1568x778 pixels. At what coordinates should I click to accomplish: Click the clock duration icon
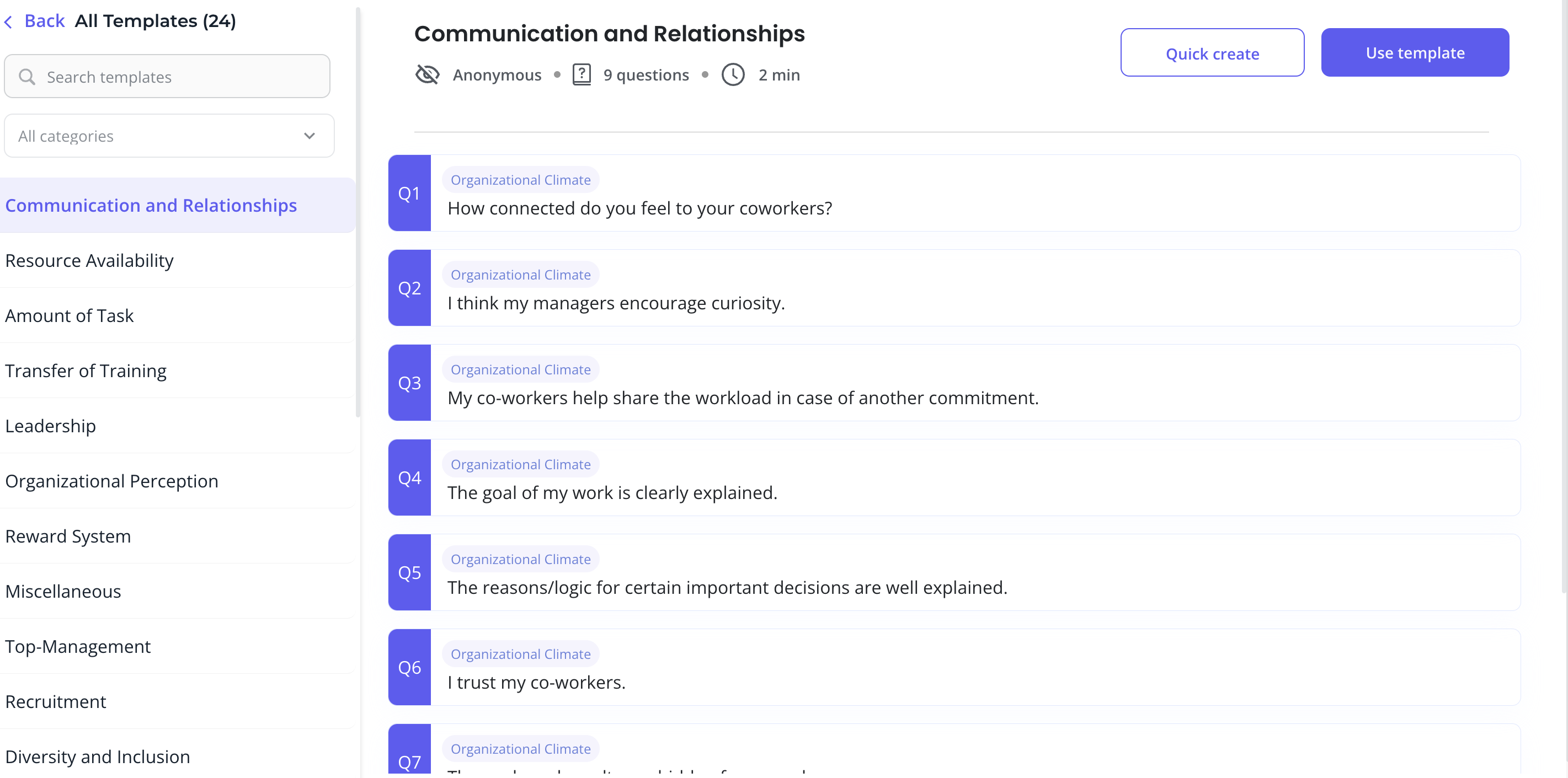click(x=733, y=75)
